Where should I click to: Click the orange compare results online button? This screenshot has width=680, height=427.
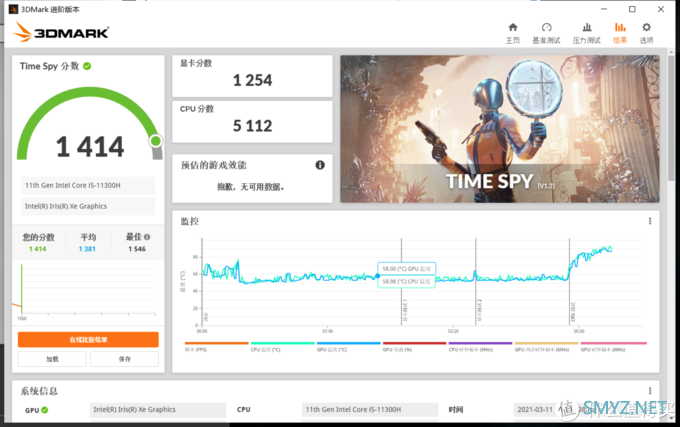(x=88, y=339)
